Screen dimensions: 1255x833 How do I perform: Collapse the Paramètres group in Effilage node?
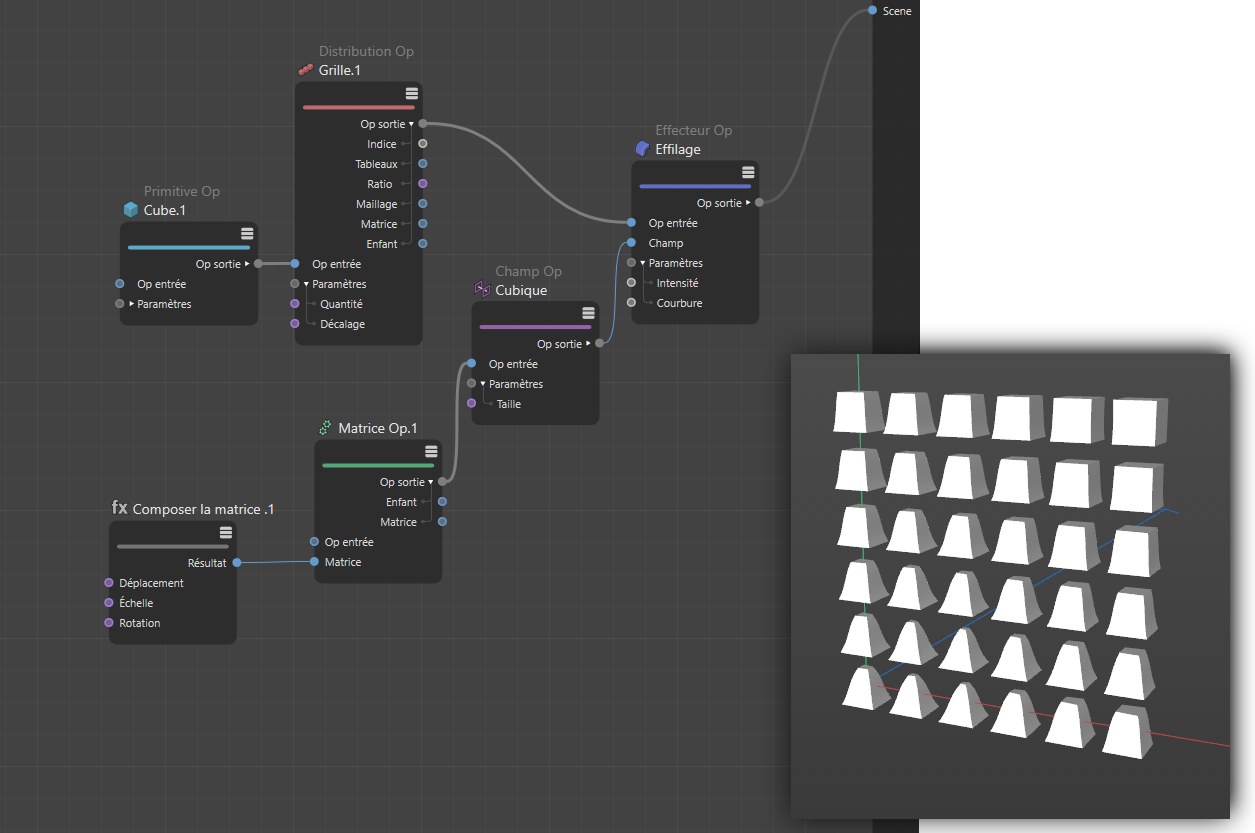pos(643,263)
